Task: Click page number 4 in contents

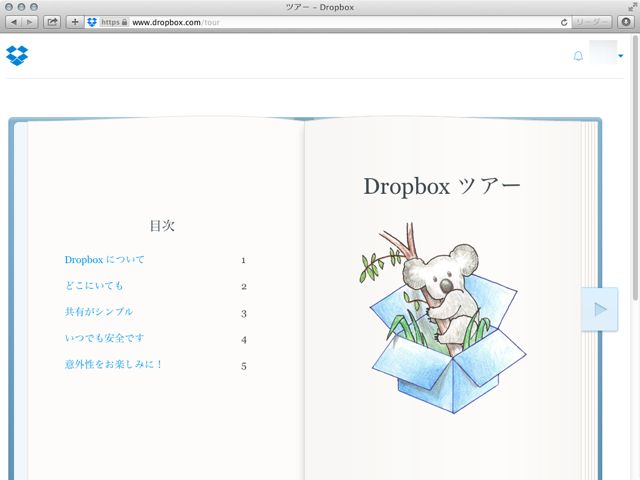Action: tap(244, 340)
